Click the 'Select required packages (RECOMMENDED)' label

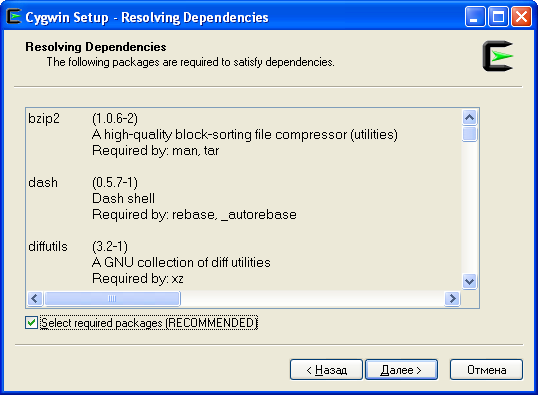149,323
